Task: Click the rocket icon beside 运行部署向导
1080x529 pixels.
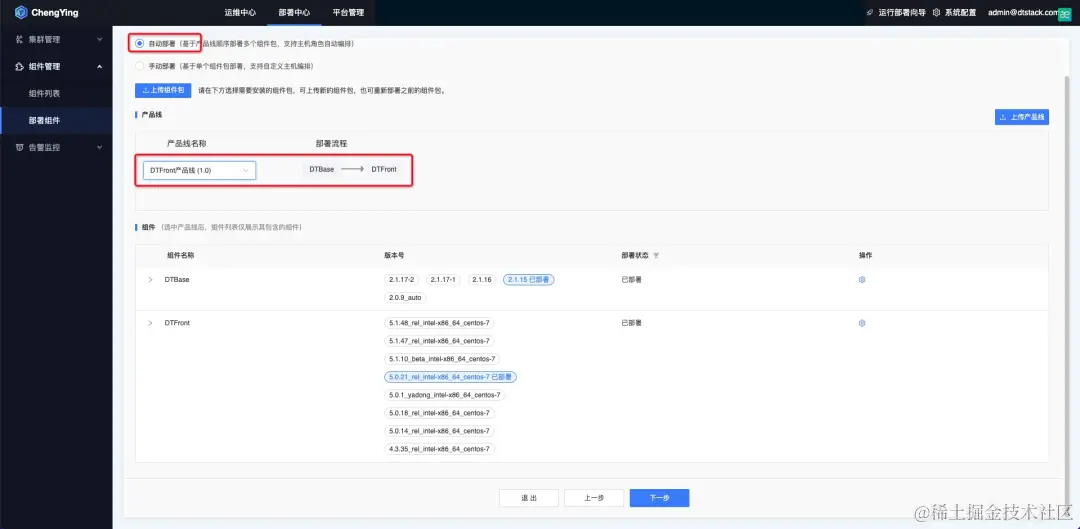Action: point(871,12)
